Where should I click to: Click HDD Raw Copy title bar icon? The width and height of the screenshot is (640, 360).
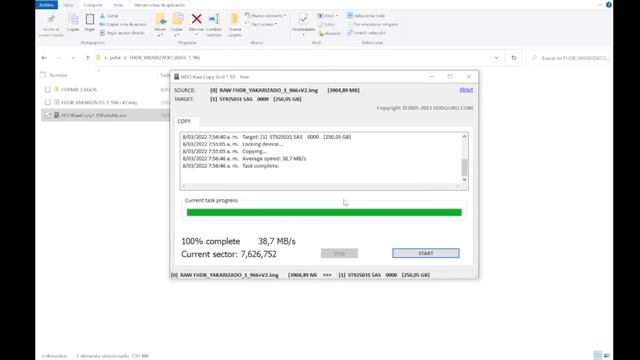[x=176, y=77]
